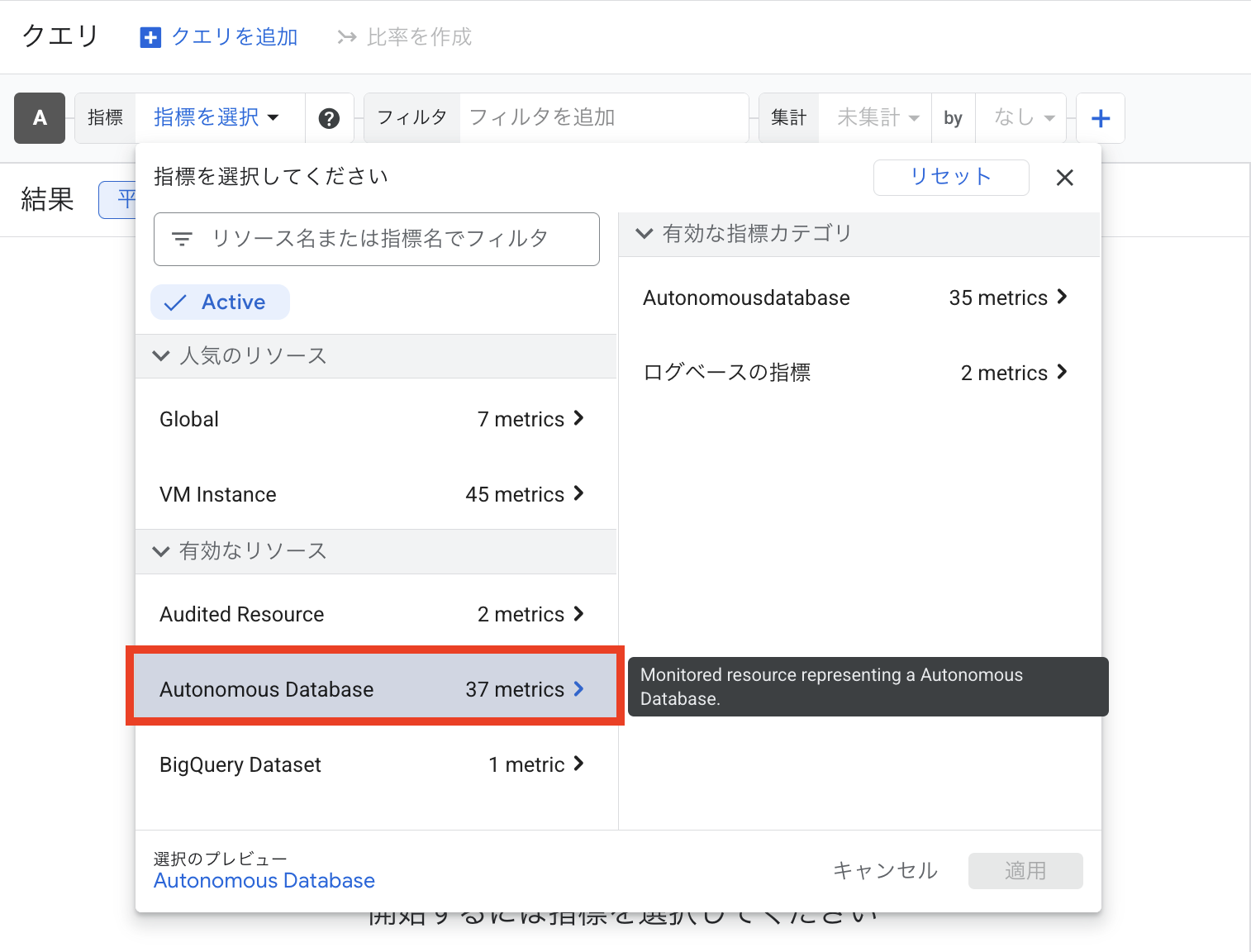Click the plus icon beside クエリを追加
Screen dimensions: 1251x952
tap(150, 36)
